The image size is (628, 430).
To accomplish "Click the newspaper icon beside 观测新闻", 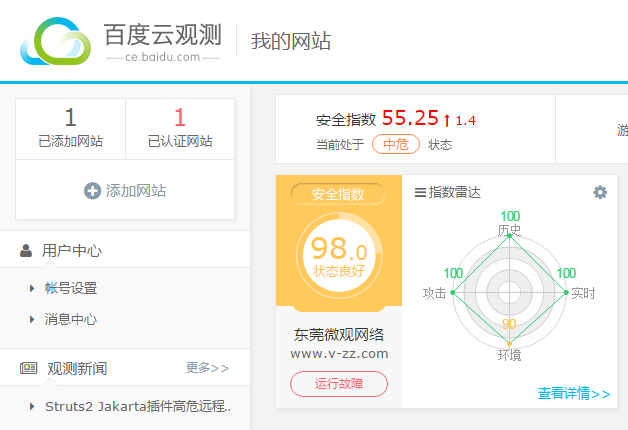I will [x=28, y=368].
